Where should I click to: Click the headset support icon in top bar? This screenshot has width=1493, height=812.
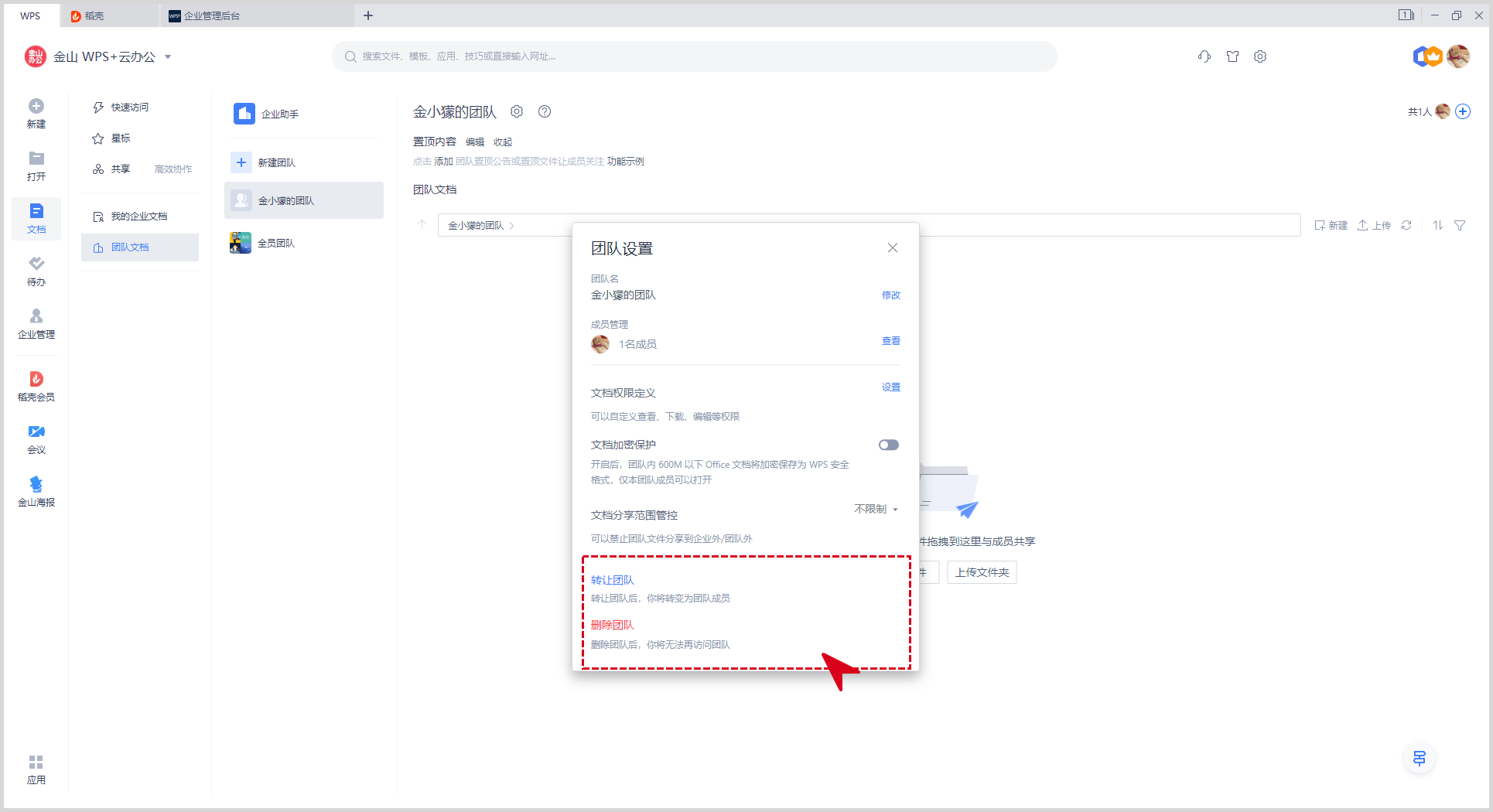(1204, 56)
